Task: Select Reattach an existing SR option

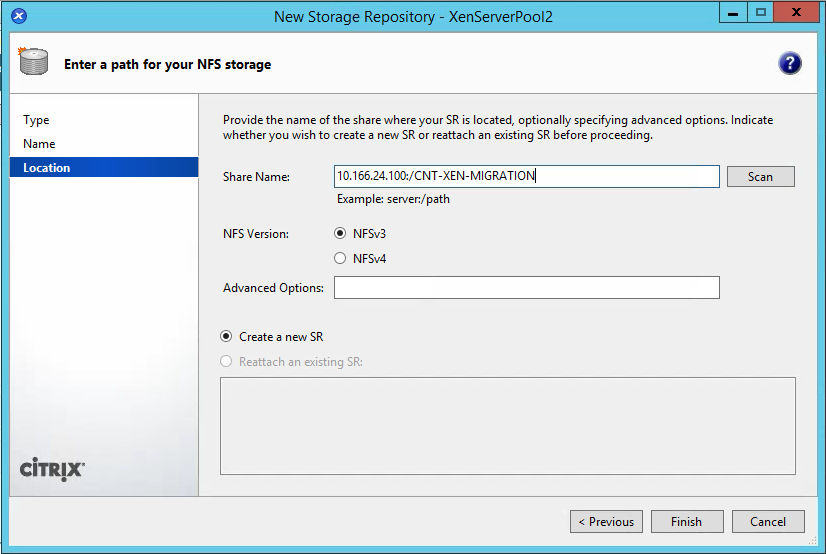Action: [226, 362]
